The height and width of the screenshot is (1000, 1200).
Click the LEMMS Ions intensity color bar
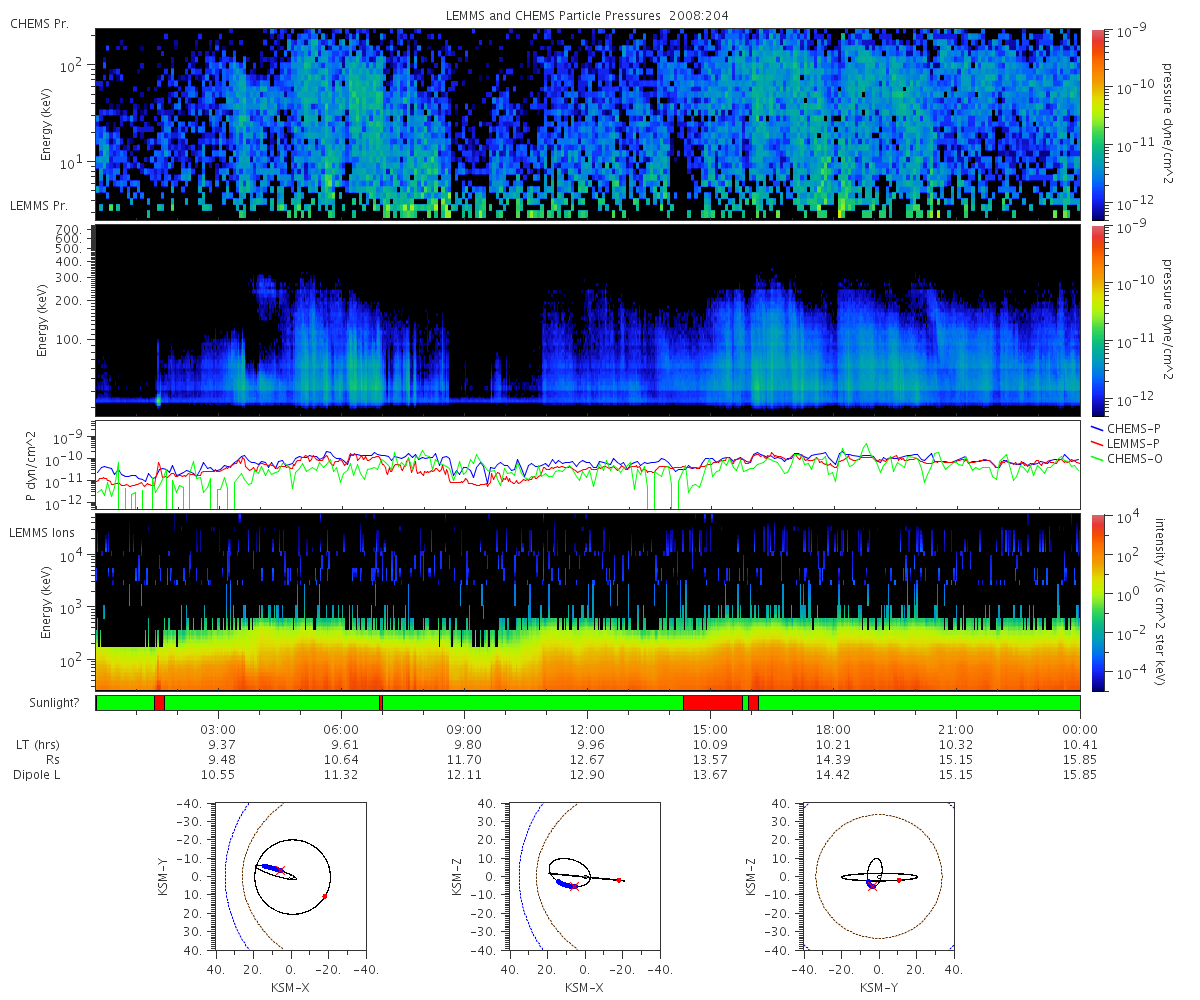1097,602
